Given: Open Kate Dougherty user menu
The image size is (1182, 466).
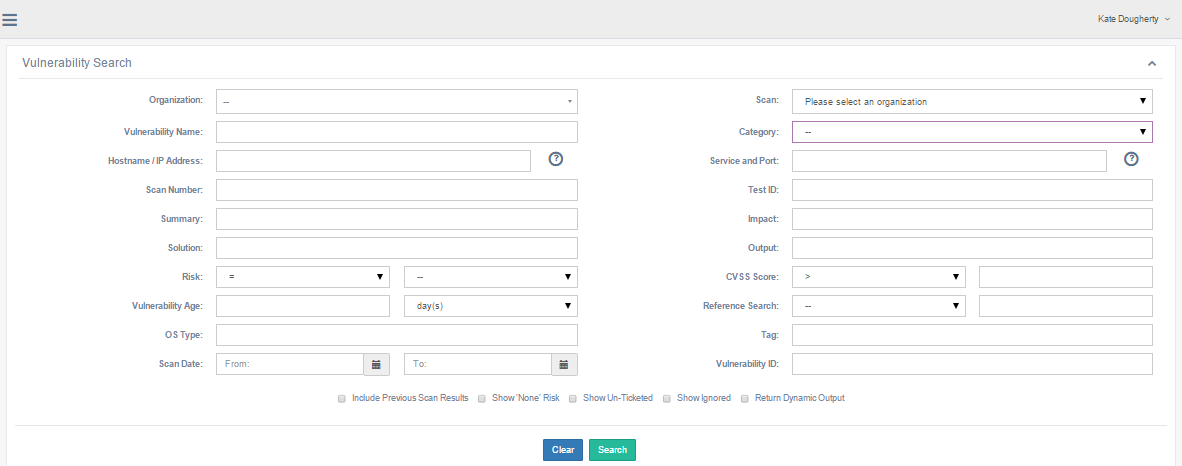Looking at the screenshot, I should 1133,19.
